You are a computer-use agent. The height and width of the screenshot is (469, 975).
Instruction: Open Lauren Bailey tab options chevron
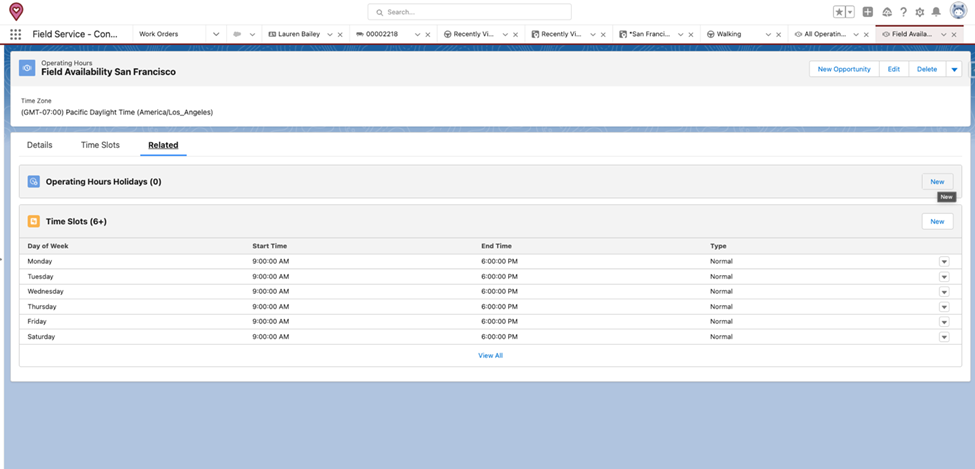tap(330, 35)
